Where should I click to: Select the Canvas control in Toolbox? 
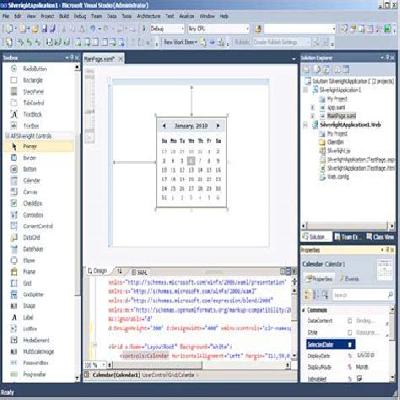tap(30, 192)
